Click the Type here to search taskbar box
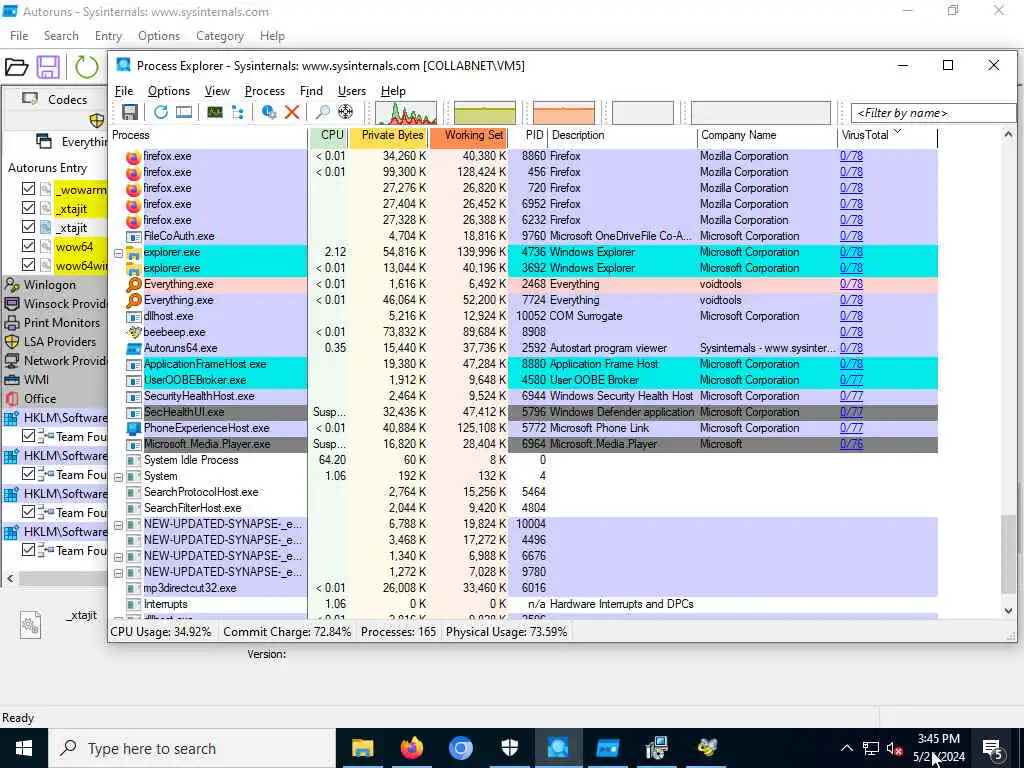 pyautogui.click(x=191, y=748)
